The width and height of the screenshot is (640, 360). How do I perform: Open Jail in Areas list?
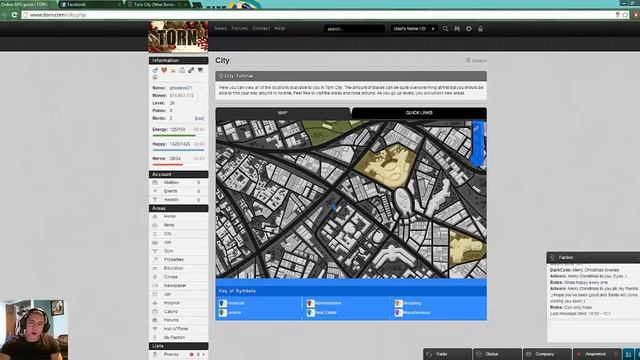click(178, 294)
